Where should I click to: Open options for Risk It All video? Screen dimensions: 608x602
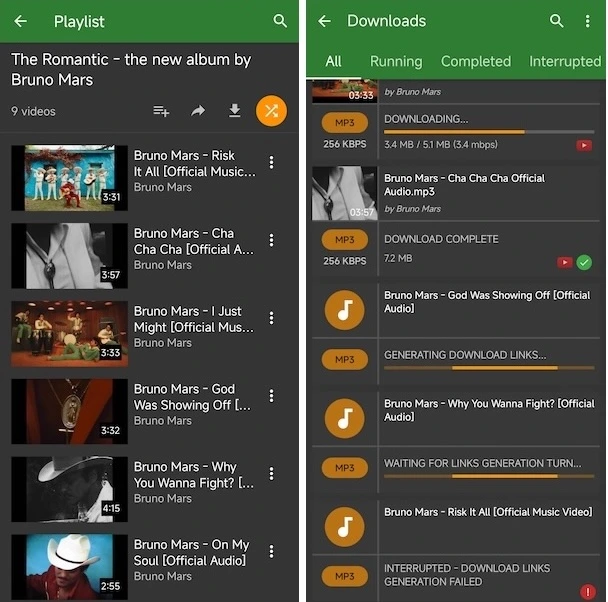tap(271, 162)
